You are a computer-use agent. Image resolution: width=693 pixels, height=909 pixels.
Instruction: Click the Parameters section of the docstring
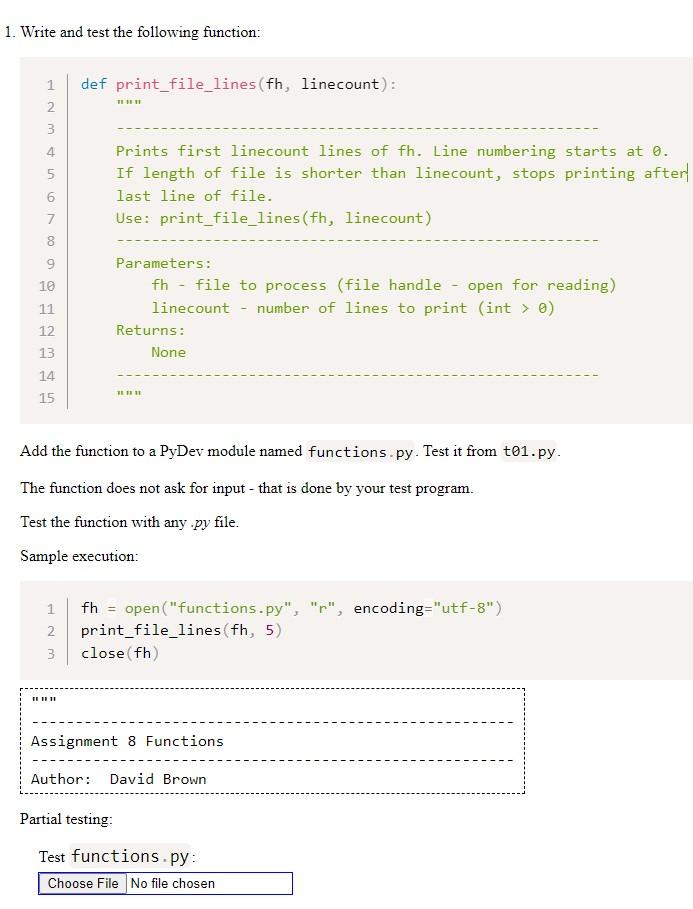pos(165,262)
